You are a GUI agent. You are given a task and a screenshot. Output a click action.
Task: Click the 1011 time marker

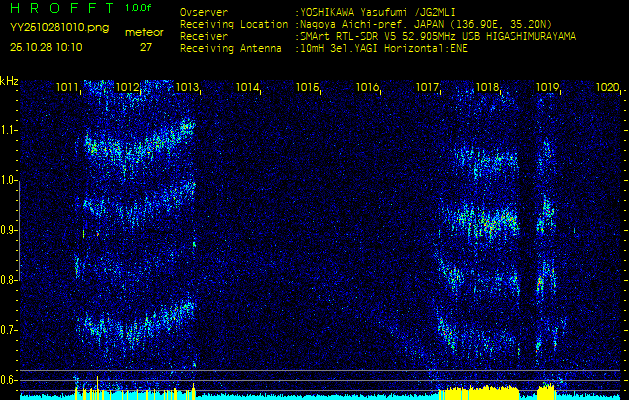[x=68, y=88]
